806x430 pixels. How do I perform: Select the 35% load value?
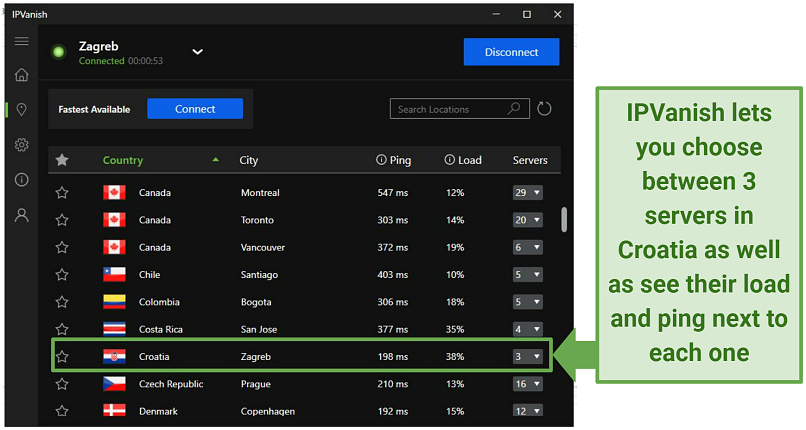[455, 329]
